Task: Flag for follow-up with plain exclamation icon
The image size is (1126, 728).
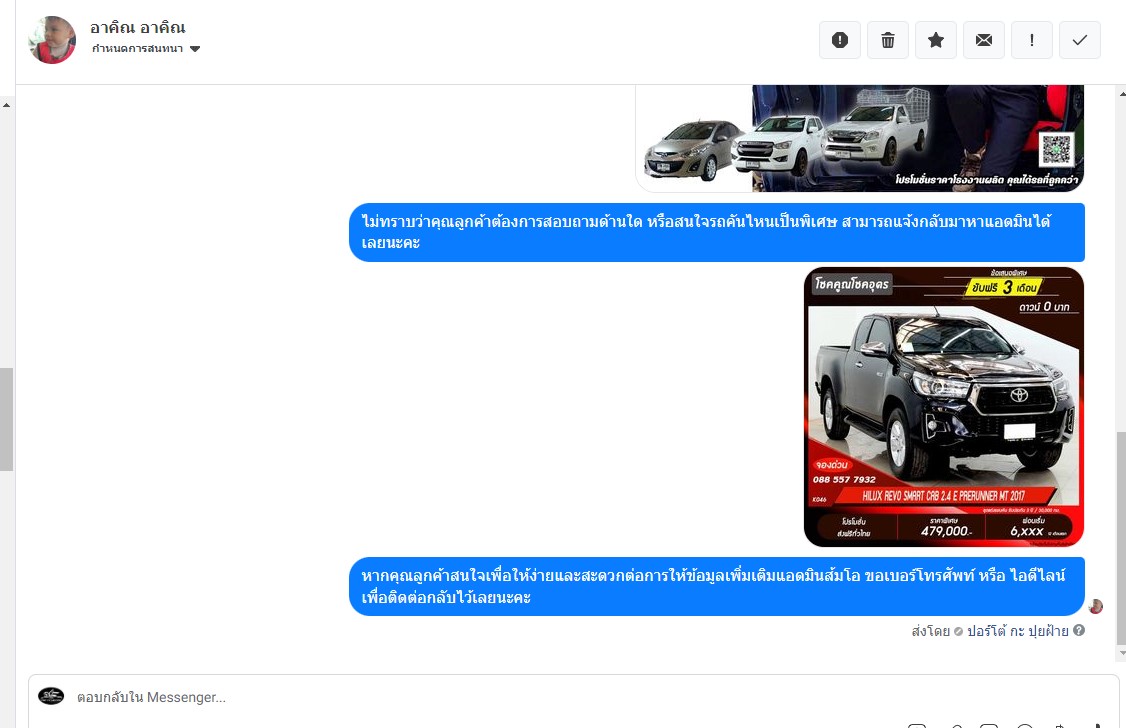Action: point(1032,40)
